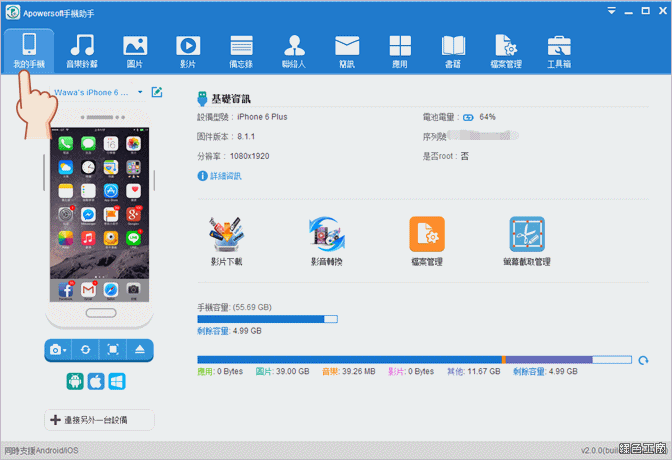The height and width of the screenshot is (460, 672).
Task: Click the 影片: 0 Bytes storage label
Action: click(x=411, y=372)
